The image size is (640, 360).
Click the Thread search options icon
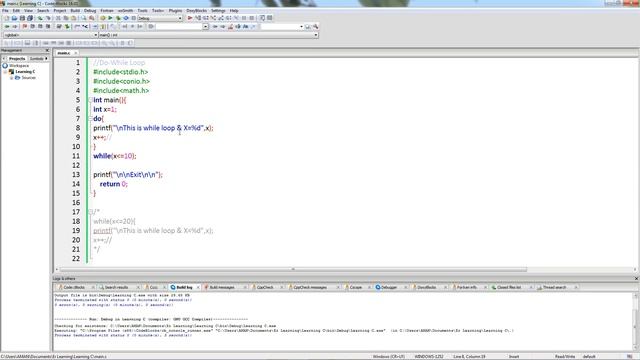click(316, 27)
